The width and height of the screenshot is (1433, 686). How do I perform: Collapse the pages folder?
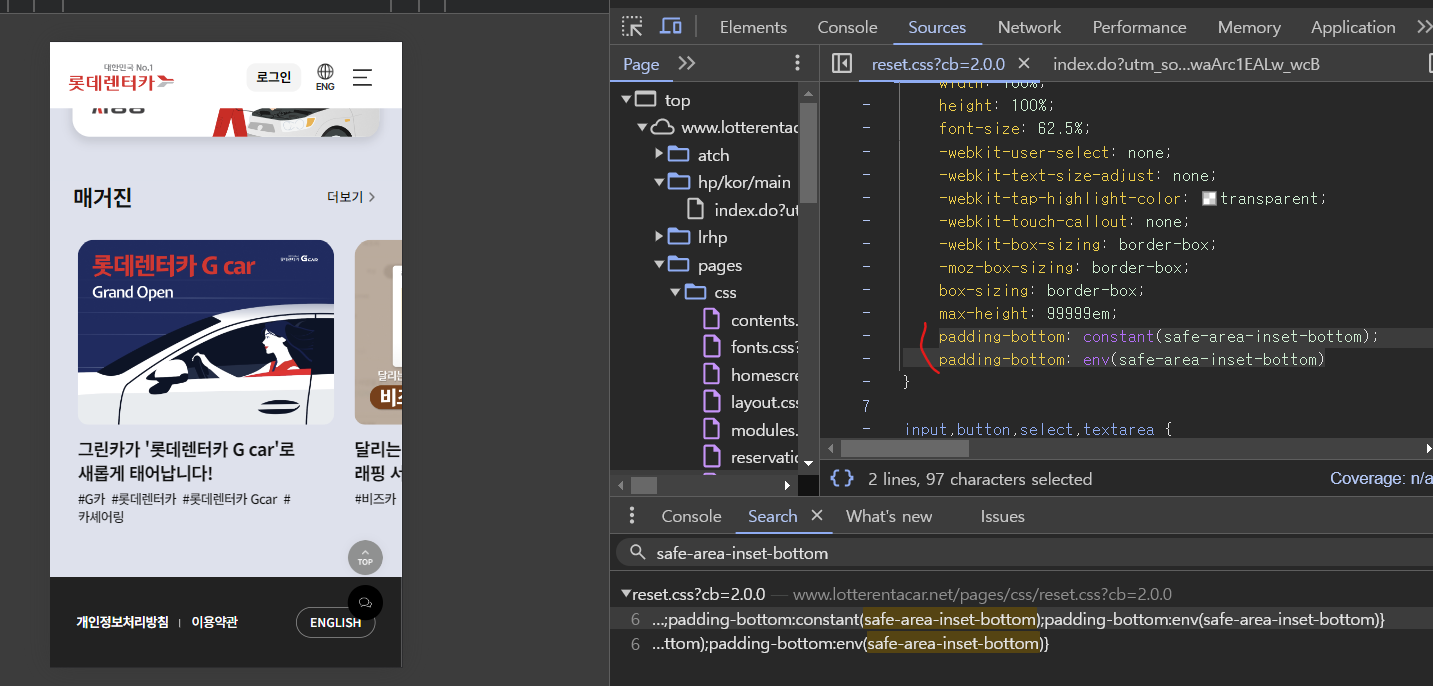[659, 265]
